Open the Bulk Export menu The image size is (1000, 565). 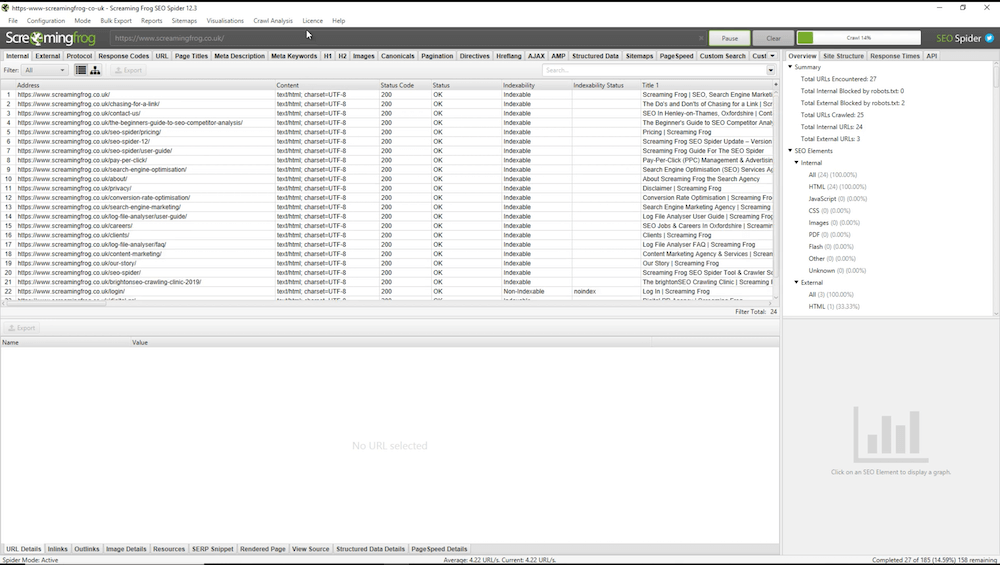pyautogui.click(x=116, y=20)
